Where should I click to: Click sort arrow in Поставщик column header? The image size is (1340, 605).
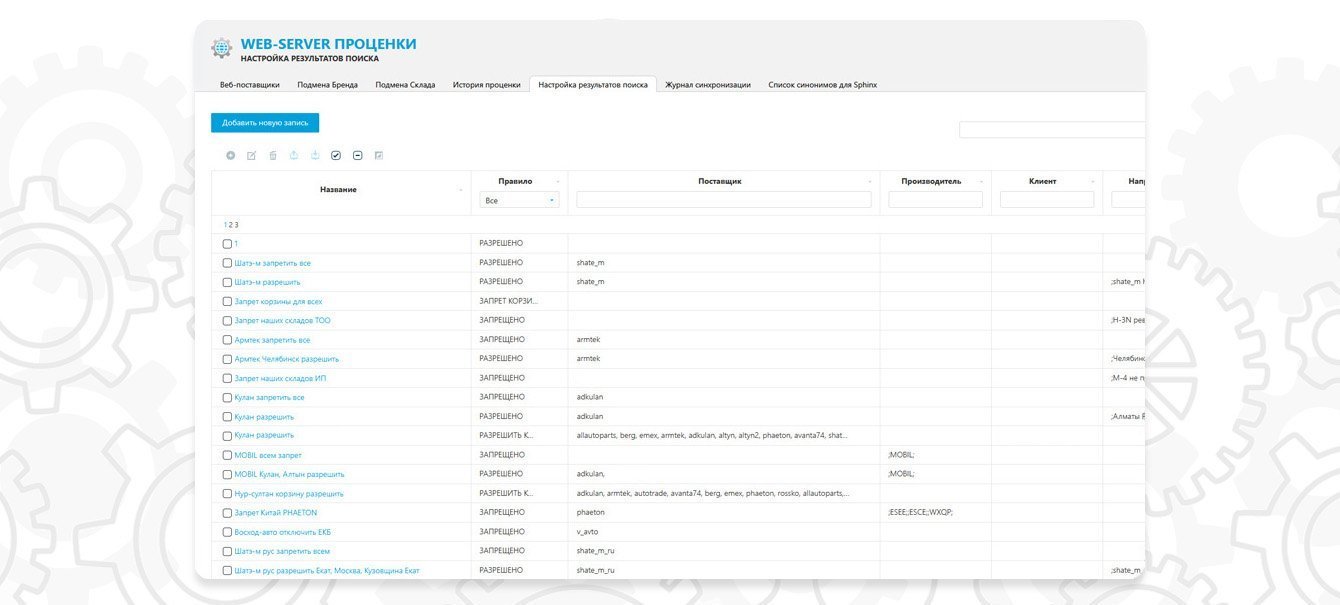click(x=868, y=182)
